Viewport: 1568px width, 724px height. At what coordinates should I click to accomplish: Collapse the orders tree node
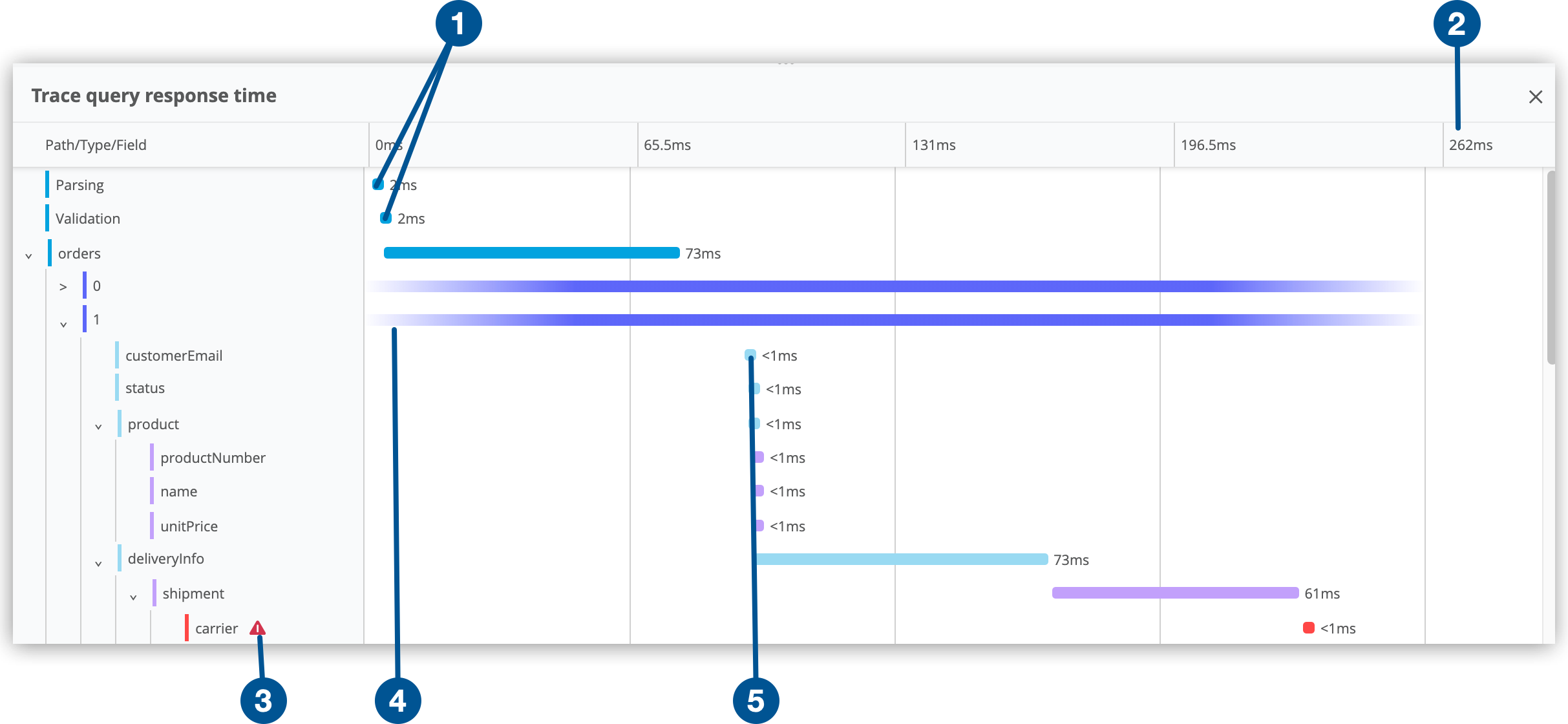pyautogui.click(x=28, y=254)
